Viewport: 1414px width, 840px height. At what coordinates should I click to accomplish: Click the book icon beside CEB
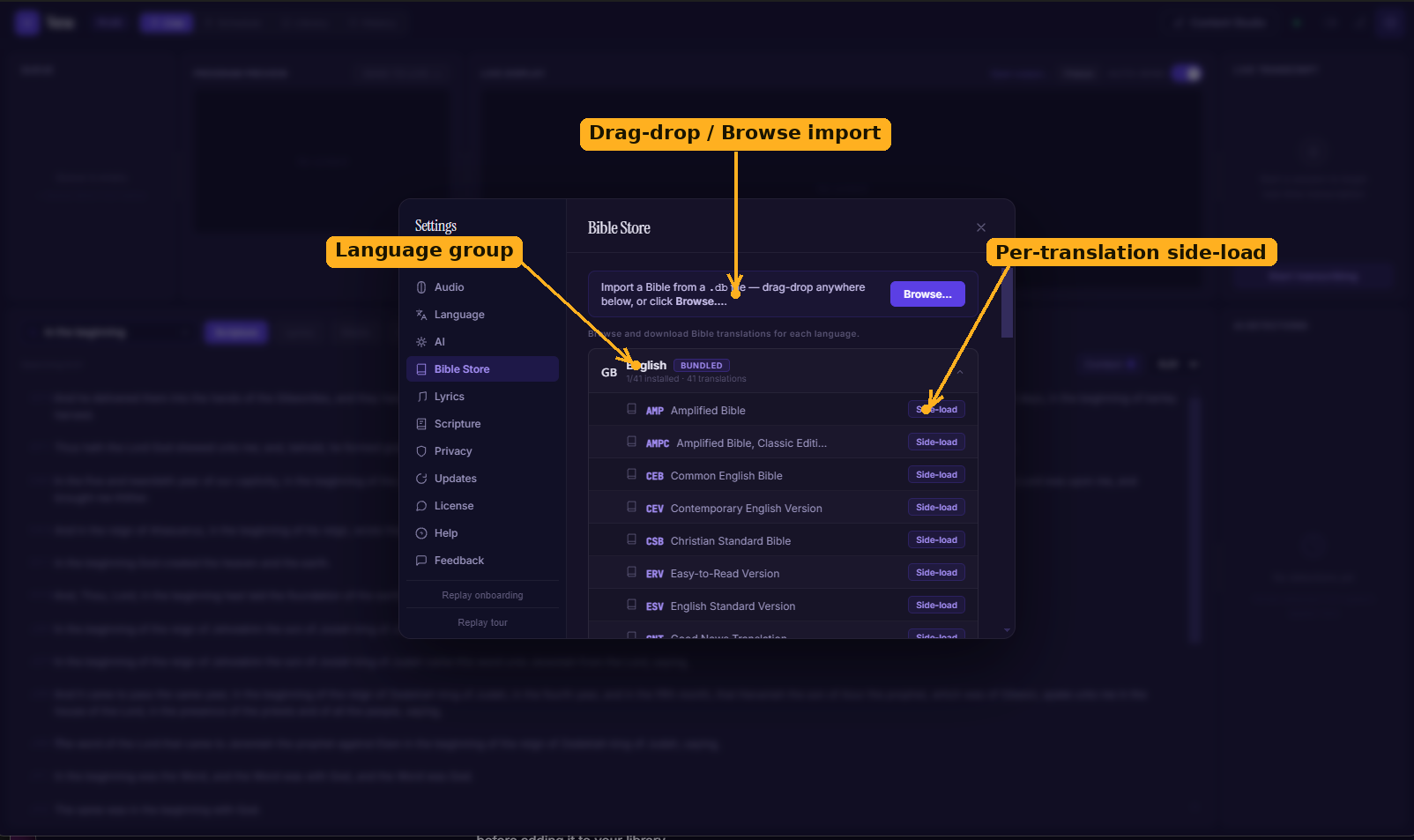[x=631, y=474]
